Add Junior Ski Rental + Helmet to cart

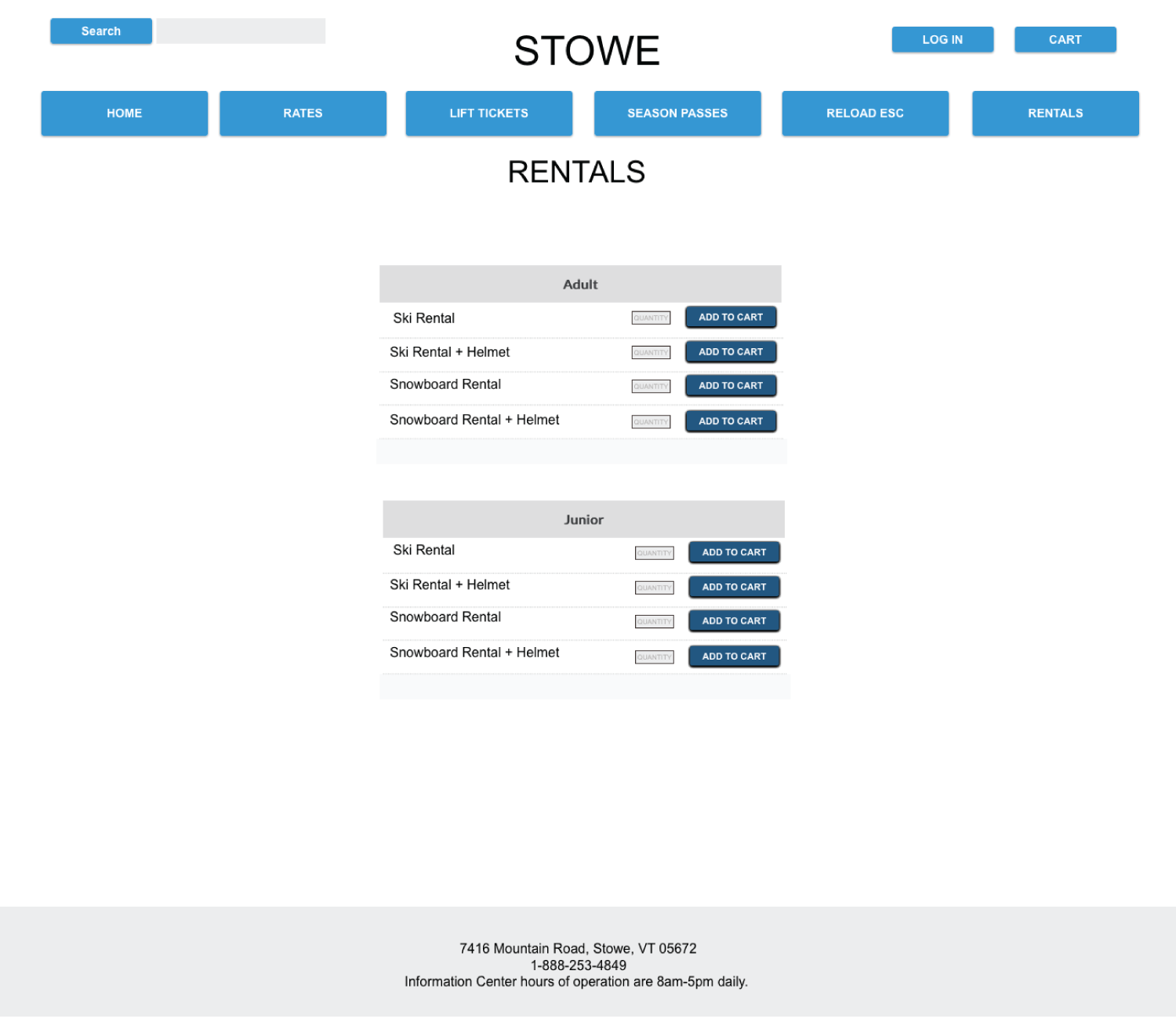click(734, 587)
